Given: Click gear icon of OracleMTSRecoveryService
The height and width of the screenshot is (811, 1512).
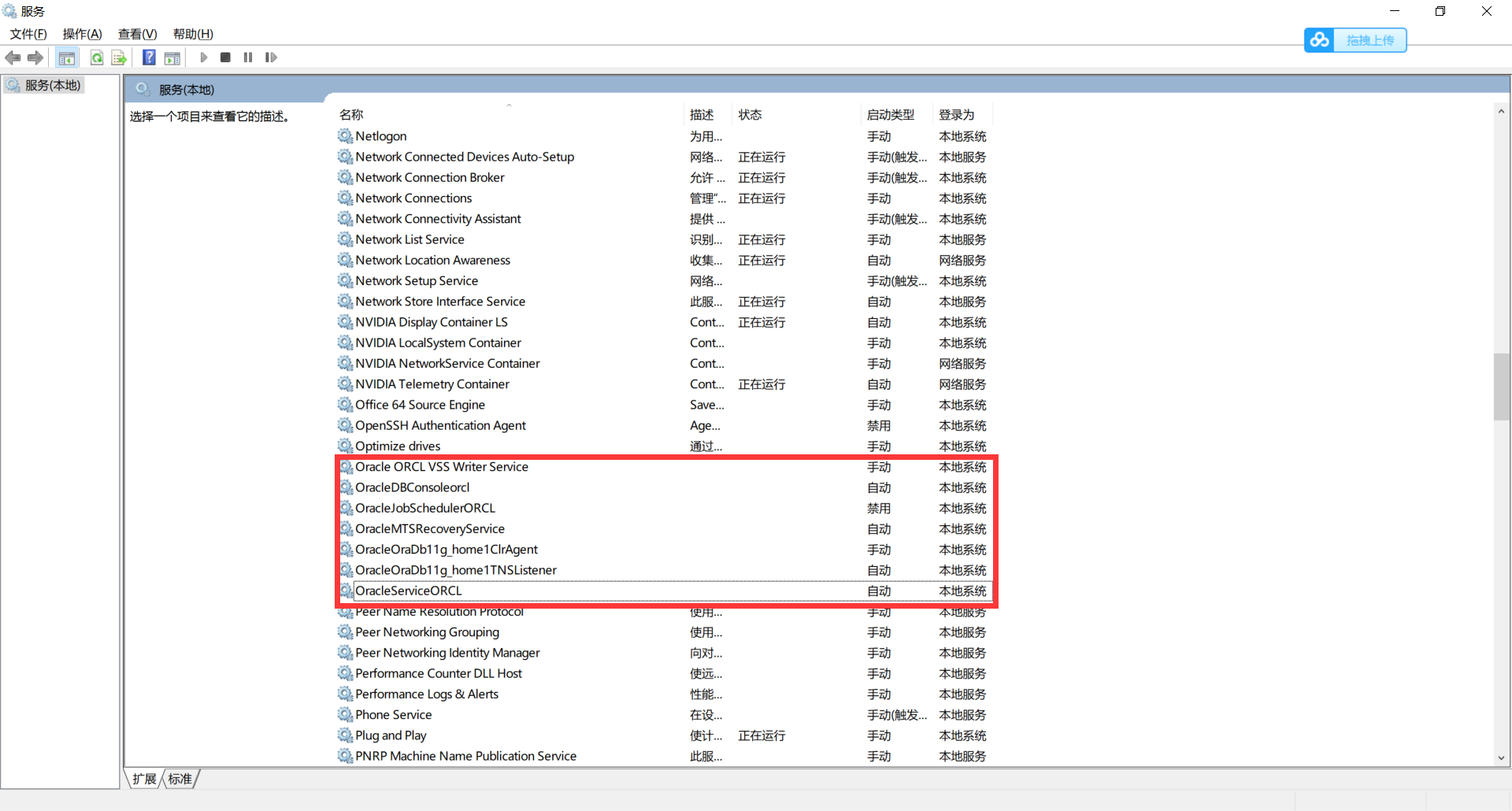Looking at the screenshot, I should [345, 528].
